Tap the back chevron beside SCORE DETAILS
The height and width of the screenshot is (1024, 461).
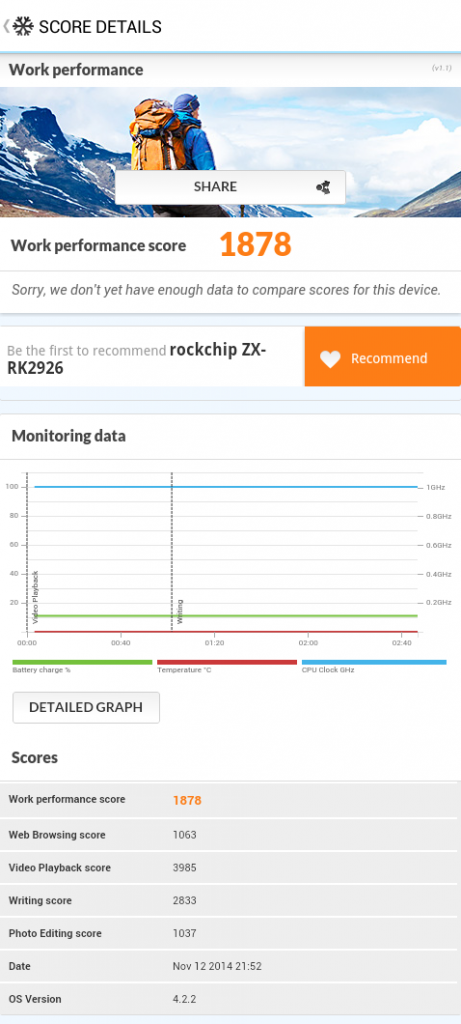[x=6, y=27]
